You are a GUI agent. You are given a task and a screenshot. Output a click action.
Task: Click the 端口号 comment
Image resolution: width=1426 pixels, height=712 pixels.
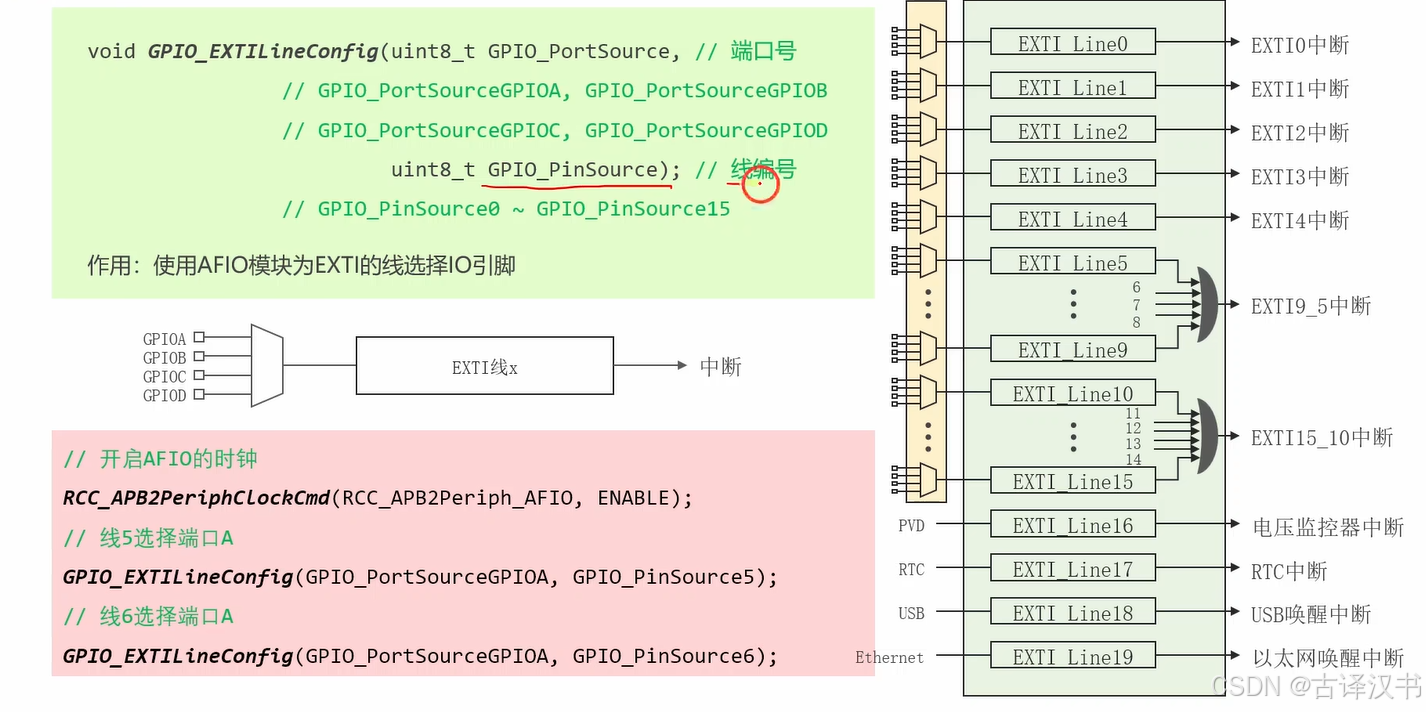tap(764, 51)
